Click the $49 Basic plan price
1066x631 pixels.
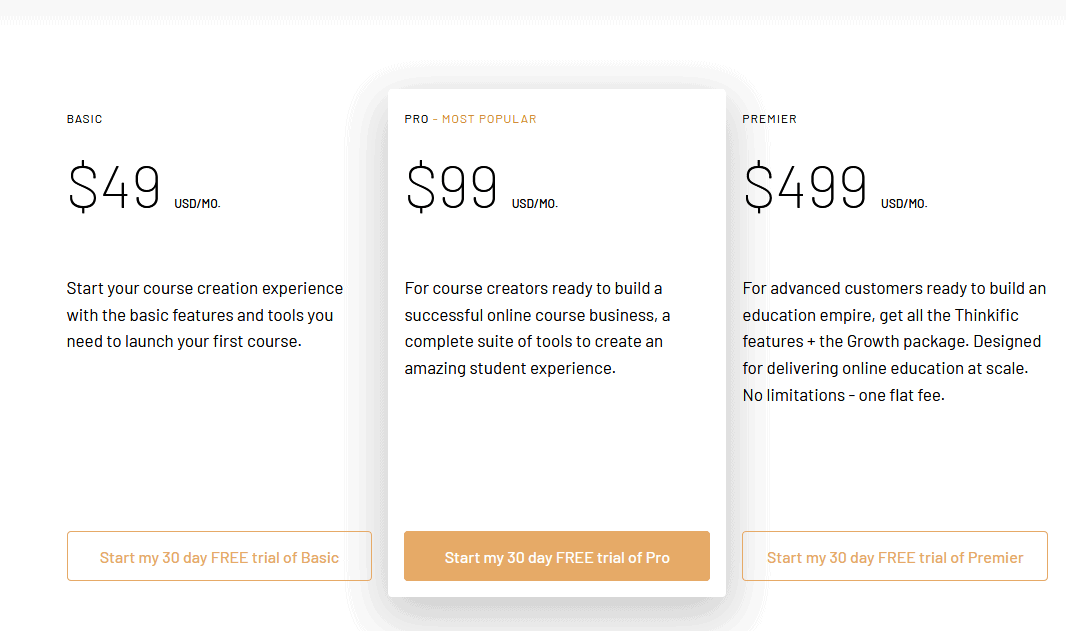pos(114,186)
